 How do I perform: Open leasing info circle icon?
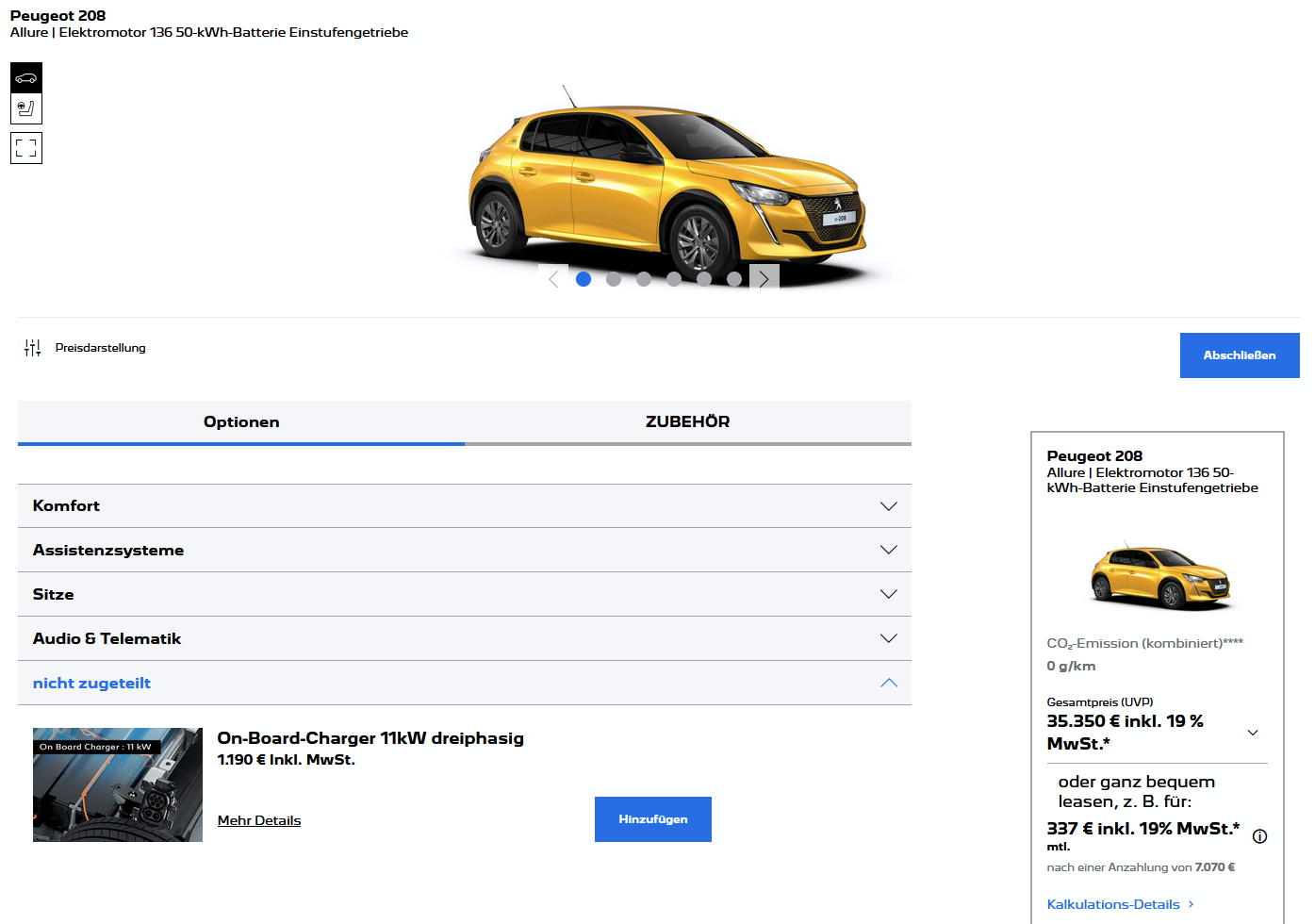[x=1259, y=836]
